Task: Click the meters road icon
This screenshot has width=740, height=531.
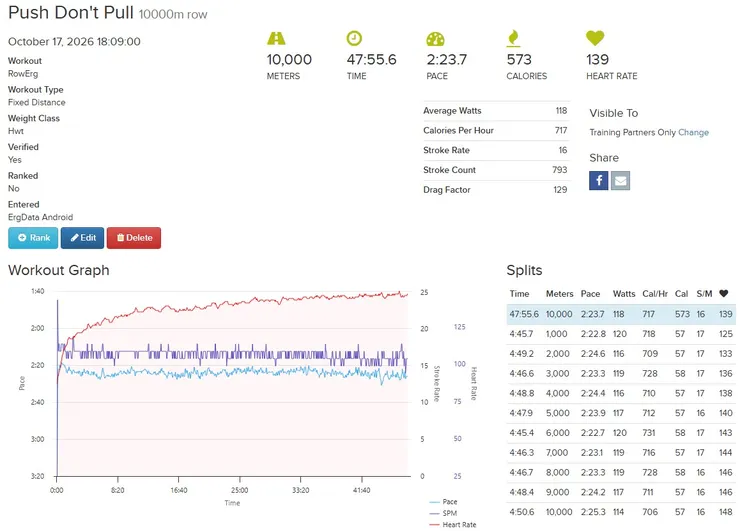Action: pos(276,38)
